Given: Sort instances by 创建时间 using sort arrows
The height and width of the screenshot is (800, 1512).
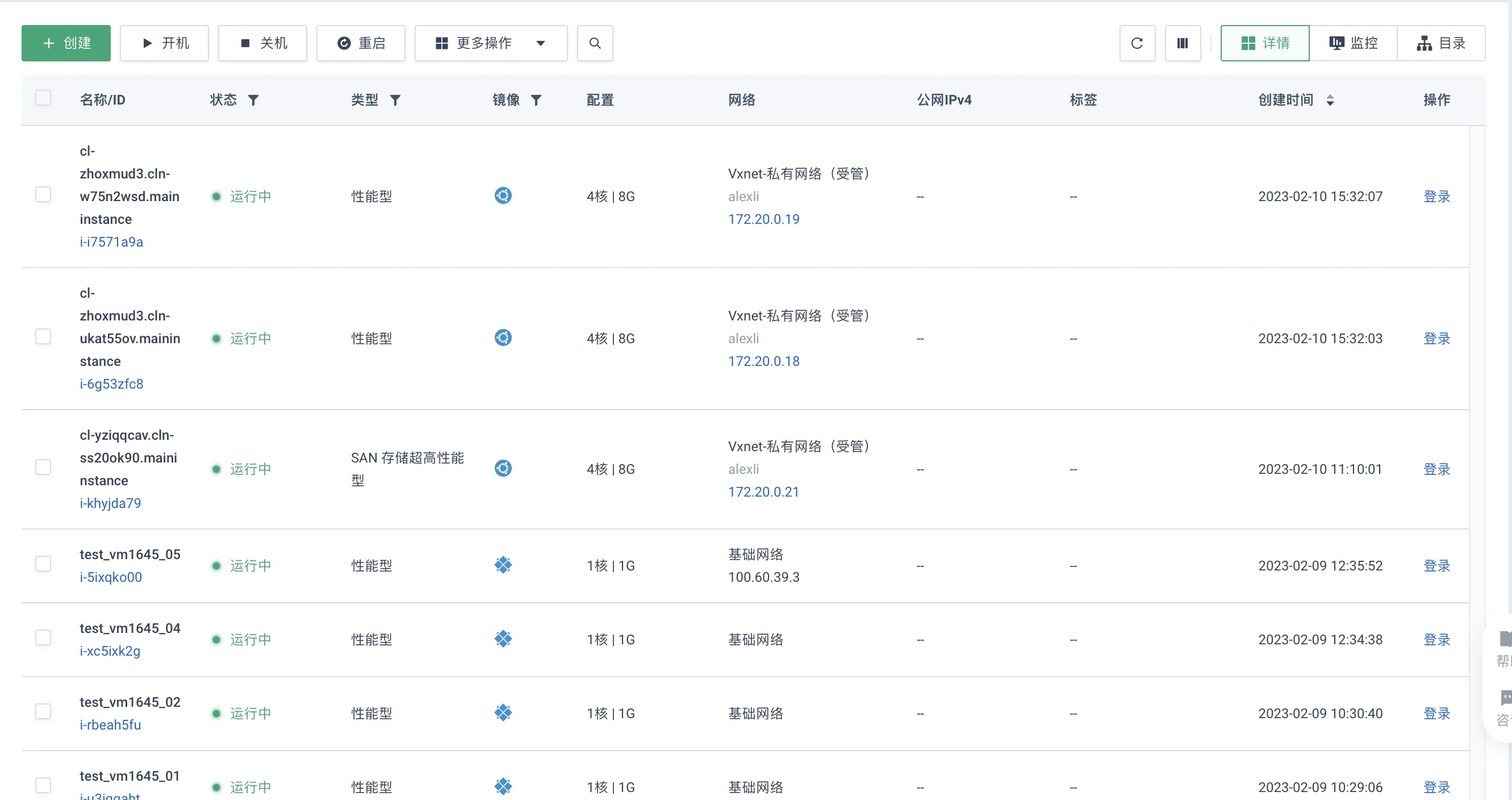Looking at the screenshot, I should pos(1331,100).
